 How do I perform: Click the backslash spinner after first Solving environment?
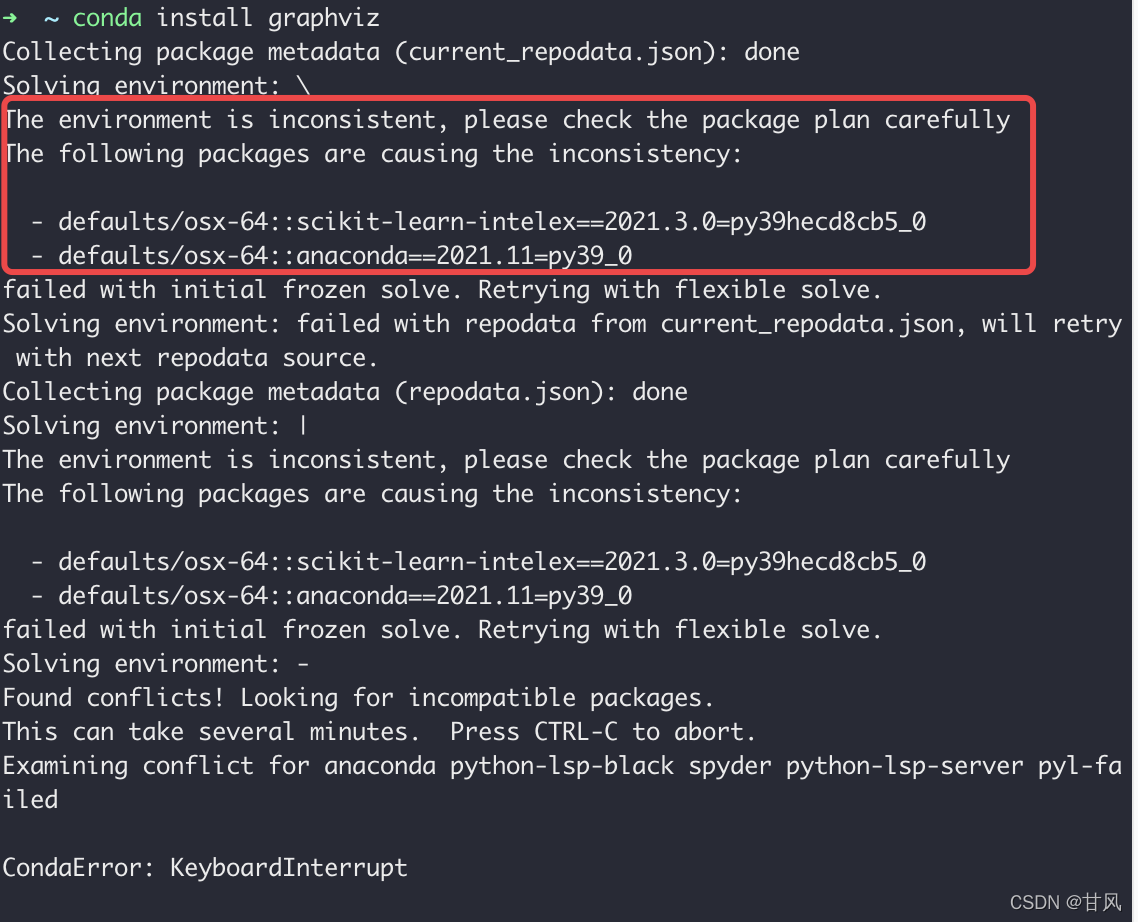click(304, 86)
